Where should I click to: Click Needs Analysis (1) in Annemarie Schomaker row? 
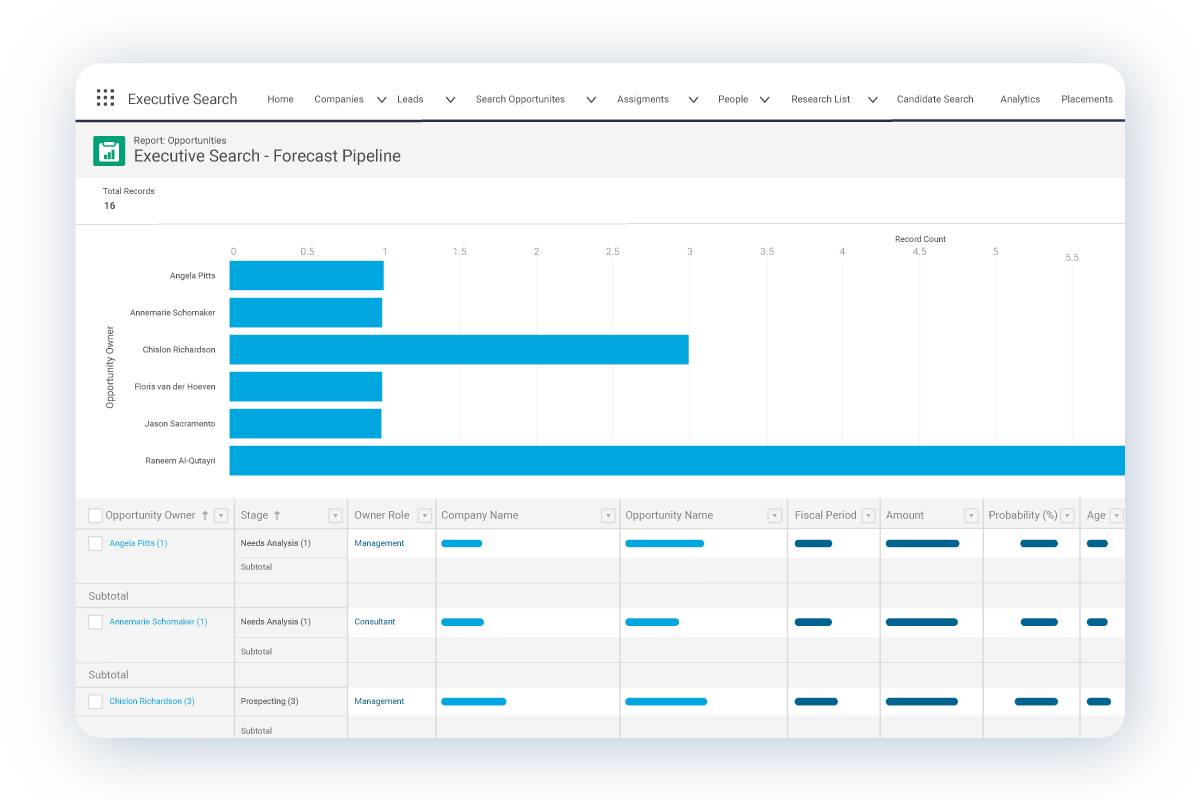276,622
